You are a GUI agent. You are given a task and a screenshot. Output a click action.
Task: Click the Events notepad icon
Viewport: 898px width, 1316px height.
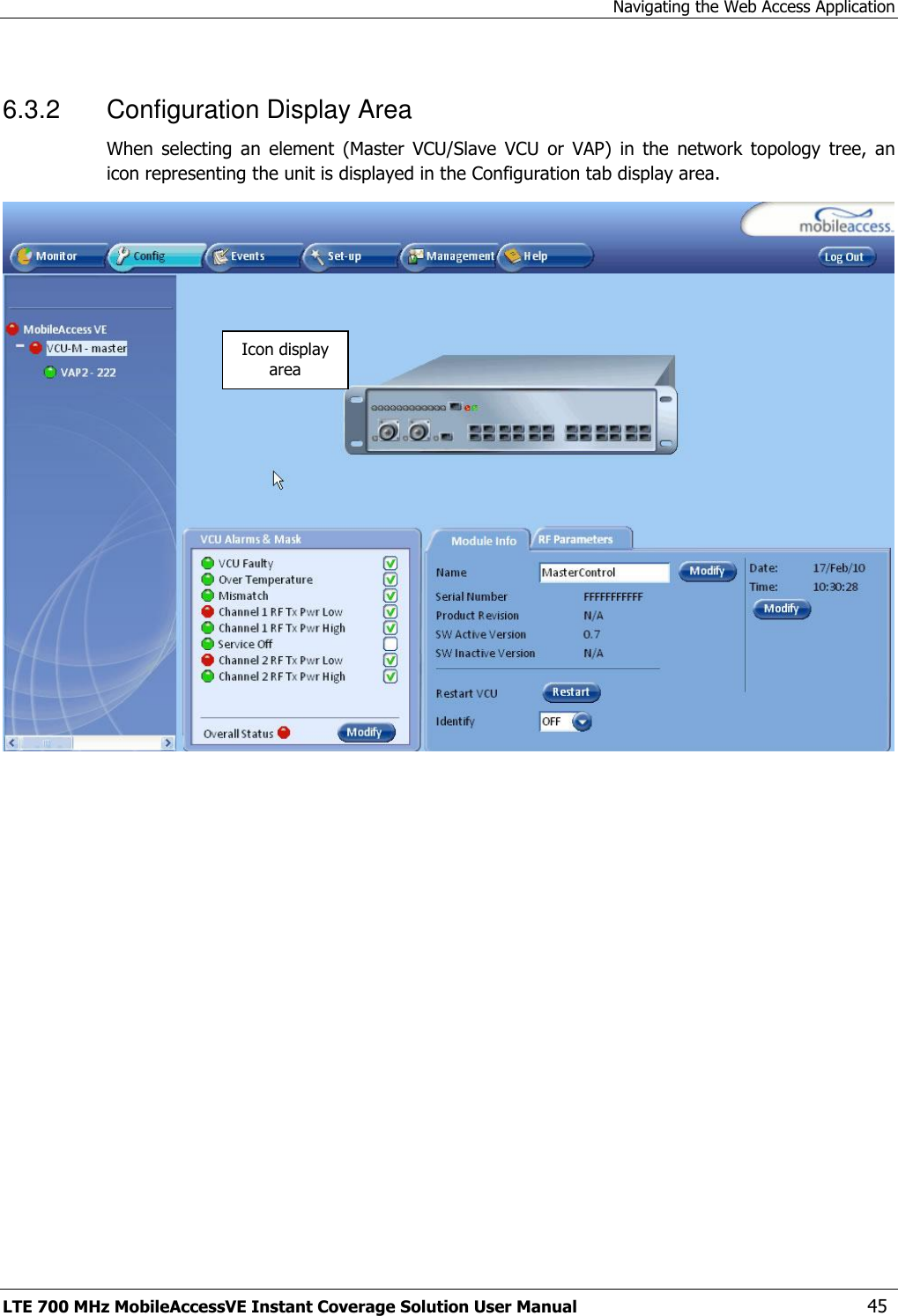220,256
